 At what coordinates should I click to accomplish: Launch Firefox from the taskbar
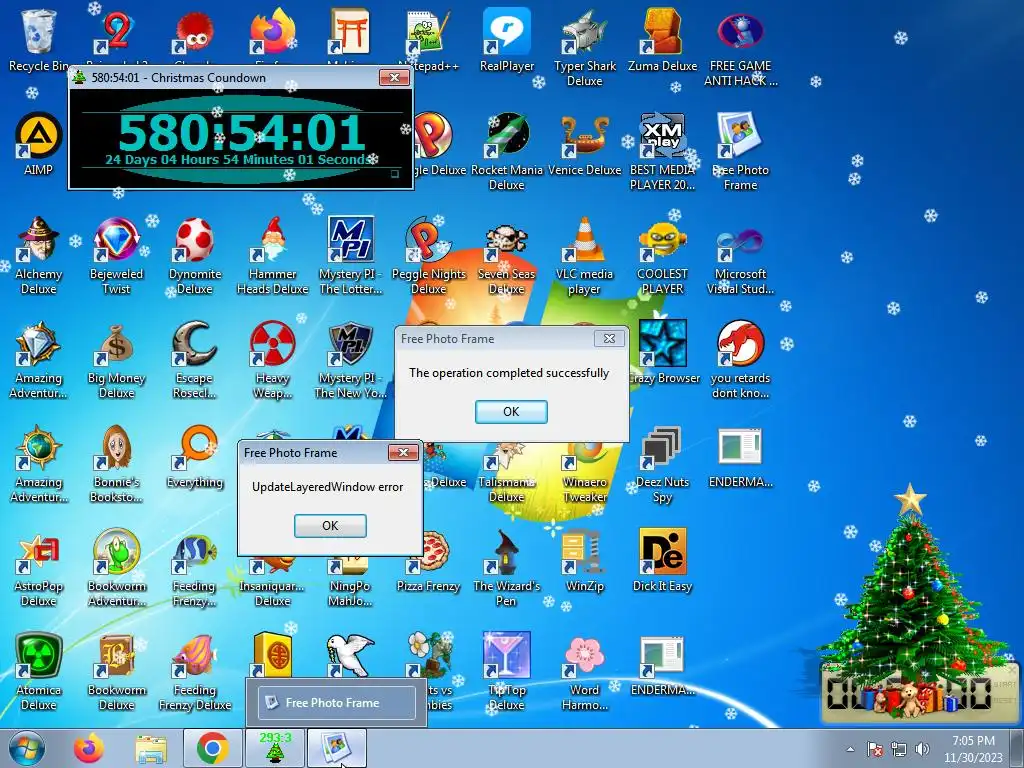tap(89, 748)
